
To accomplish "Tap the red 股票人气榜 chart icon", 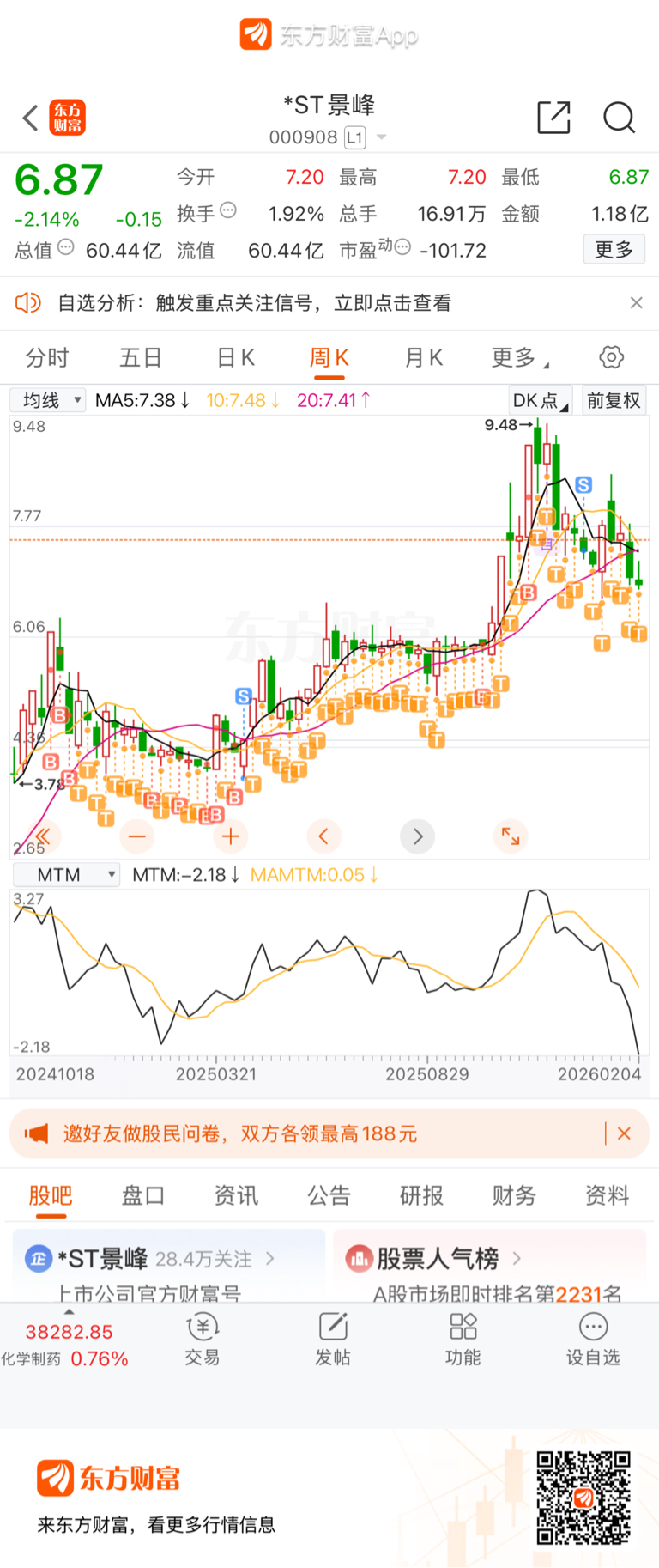I will [358, 1259].
